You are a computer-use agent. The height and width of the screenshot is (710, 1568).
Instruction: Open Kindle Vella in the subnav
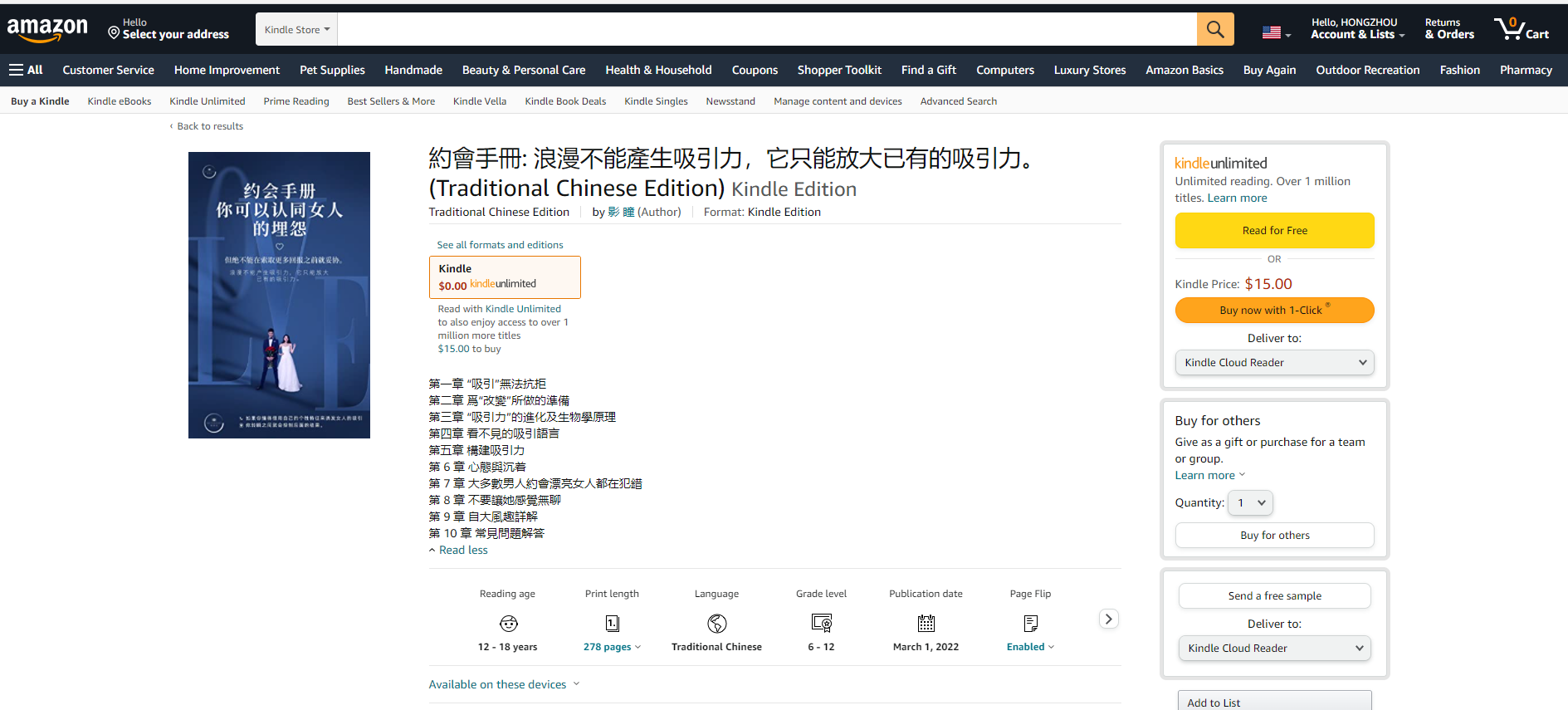480,101
